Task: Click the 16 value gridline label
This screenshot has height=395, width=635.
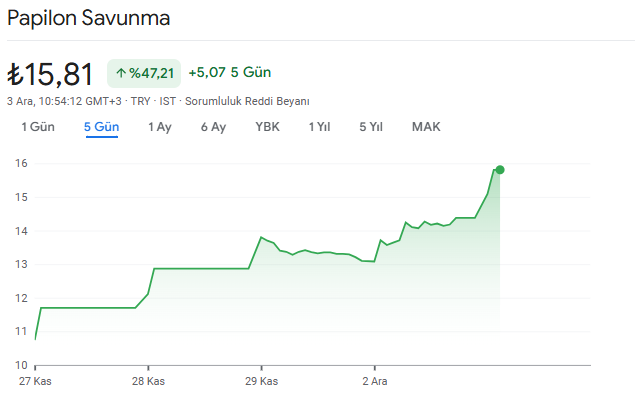Action: pyautogui.click(x=21, y=163)
